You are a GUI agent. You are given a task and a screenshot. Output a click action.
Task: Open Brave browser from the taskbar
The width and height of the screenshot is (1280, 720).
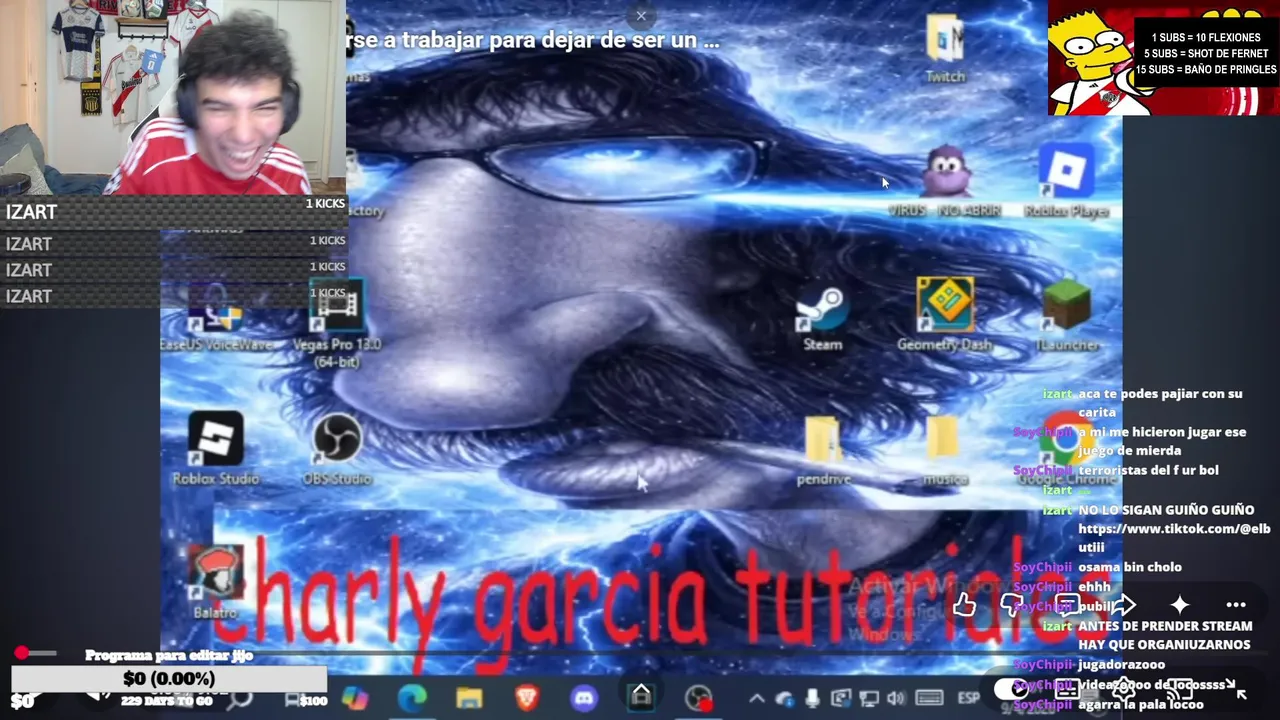(x=527, y=698)
